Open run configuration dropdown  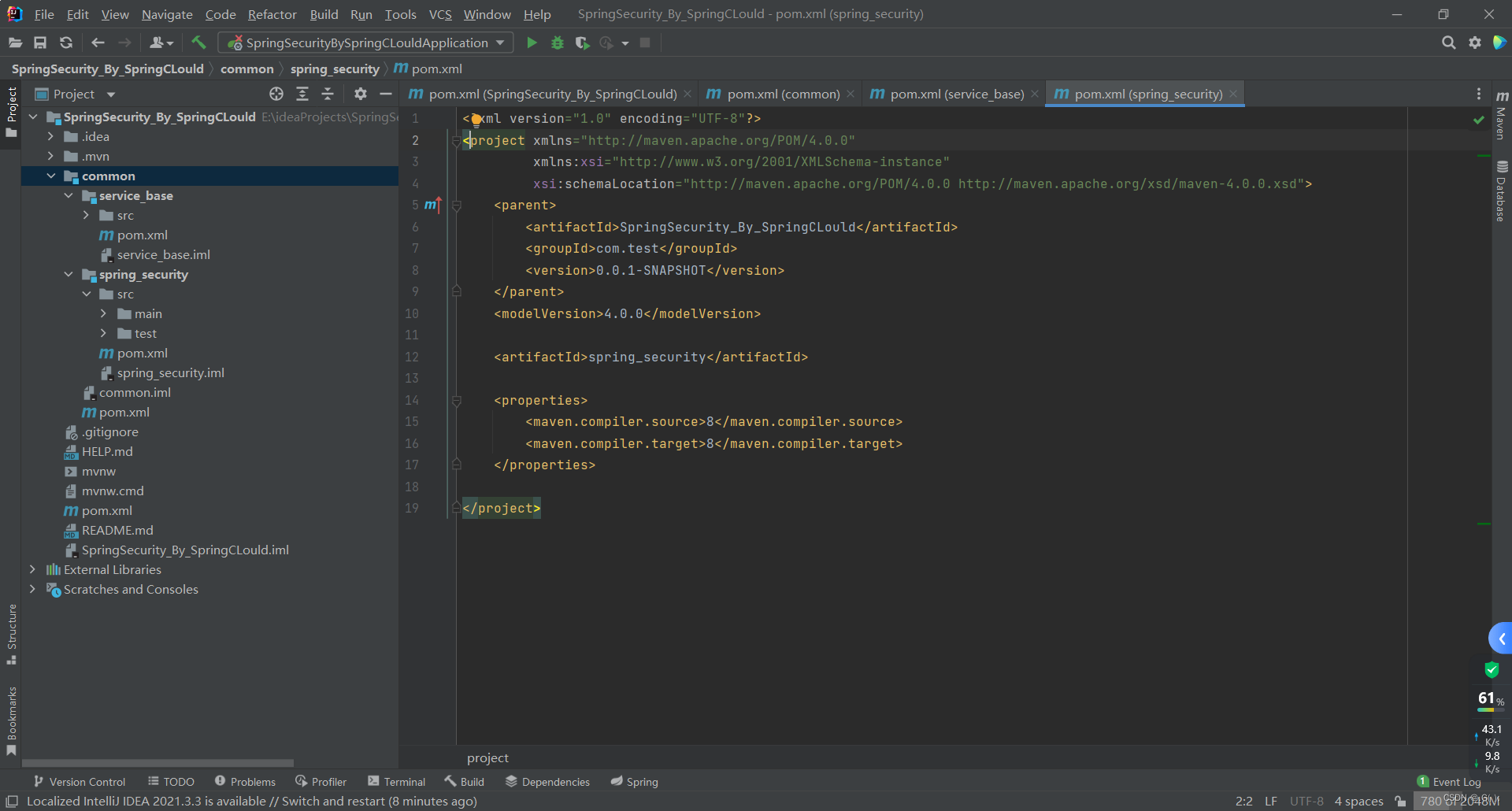pyautogui.click(x=365, y=43)
